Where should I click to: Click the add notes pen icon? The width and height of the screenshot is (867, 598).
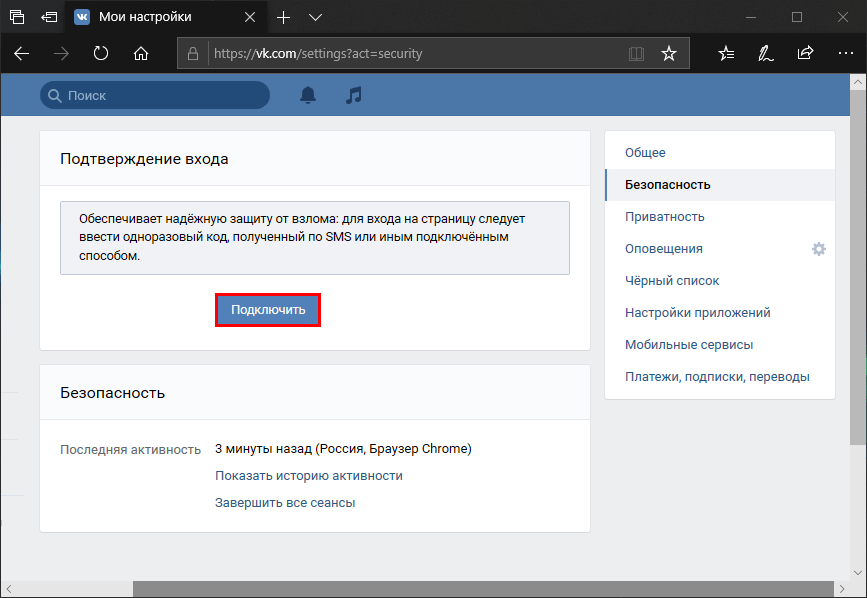coord(766,54)
